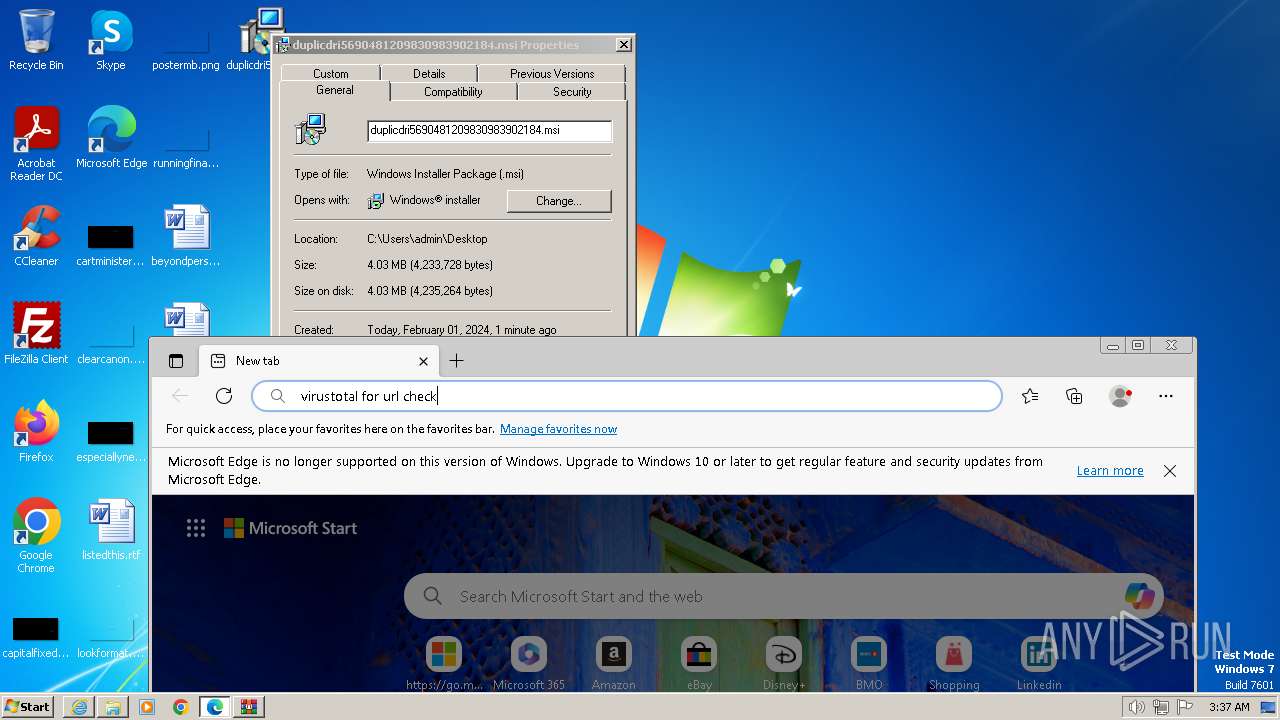Open Shopping quick link tile
Viewport: 1280px width, 720px height.
[x=954, y=665]
